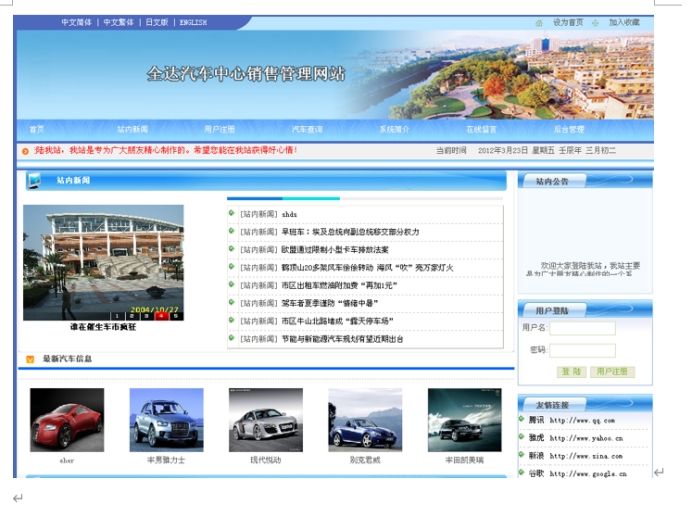
Task: Open 汽车查询 in navigation bar
Action: pos(307,129)
